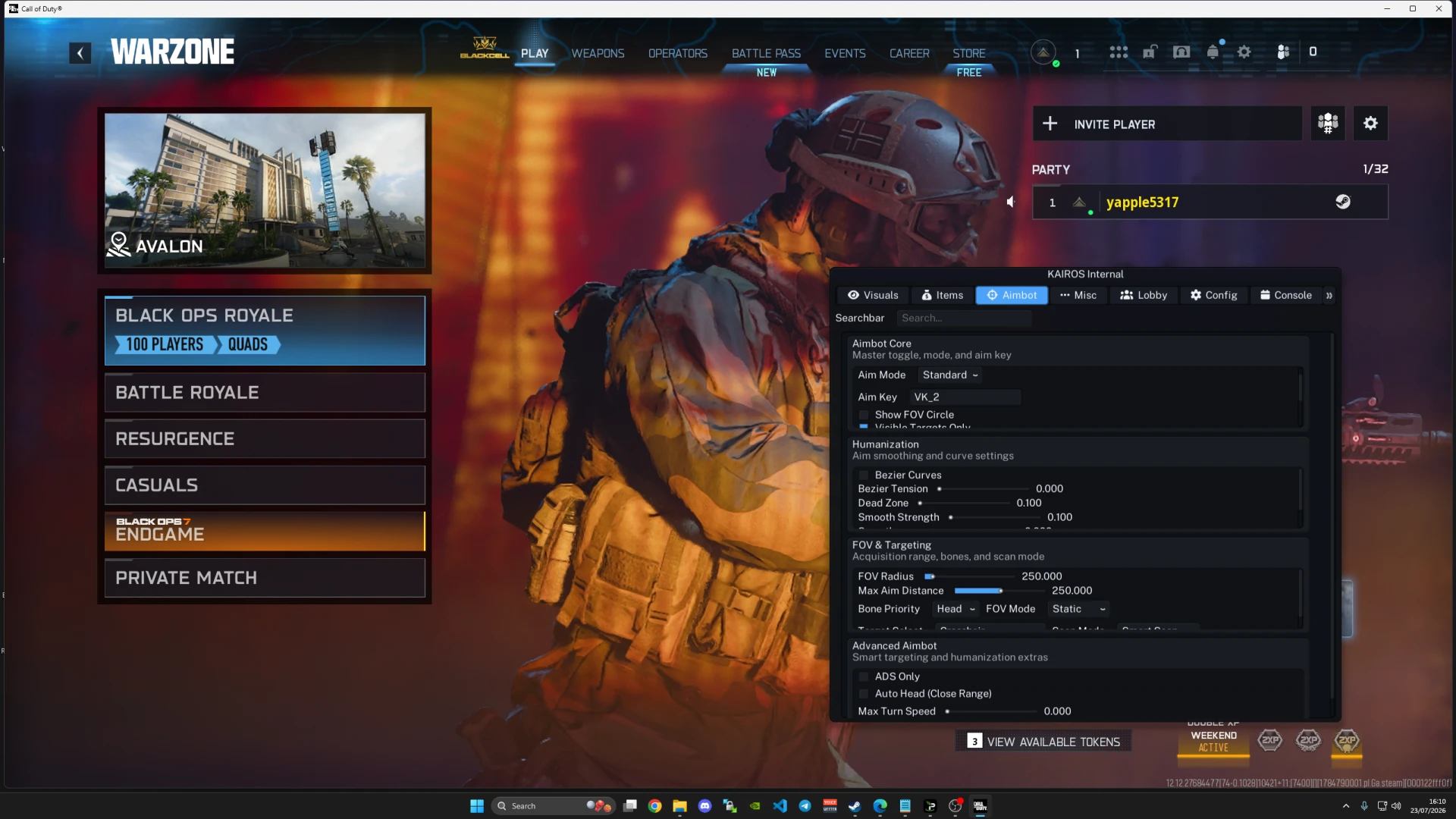Click the Smooth Strength slider
Image resolution: width=1456 pixels, height=819 pixels.
click(994, 518)
